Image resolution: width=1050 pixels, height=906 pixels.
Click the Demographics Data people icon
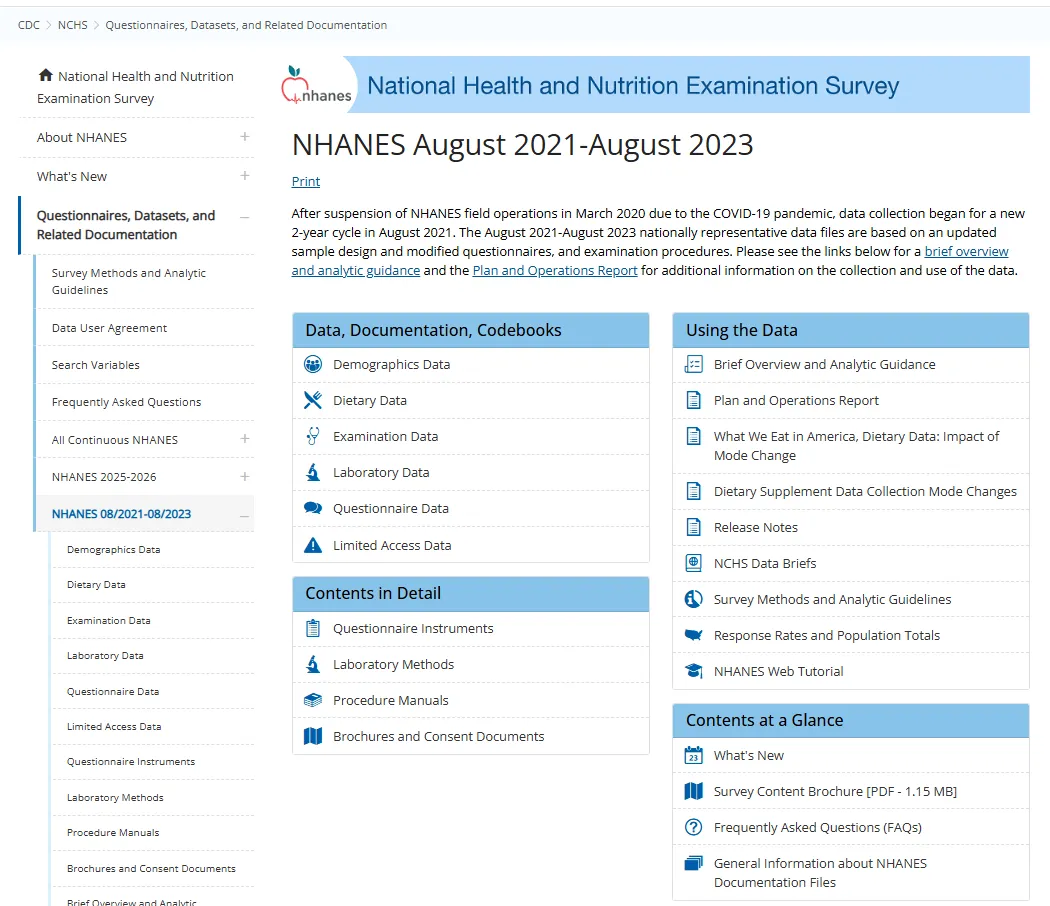[x=313, y=364]
